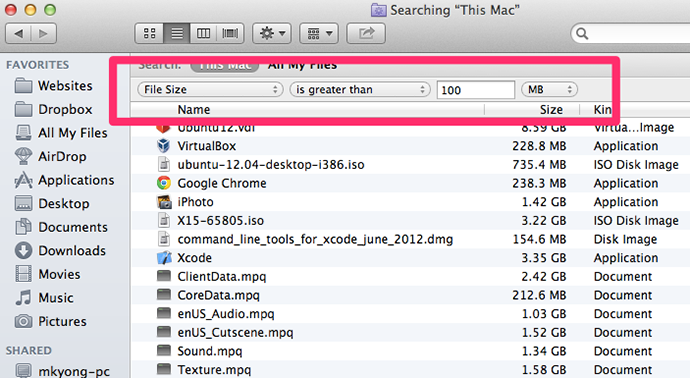This screenshot has width=690, height=378.
Task: Select the enUS_Audio.mpq file name
Action: tap(226, 314)
